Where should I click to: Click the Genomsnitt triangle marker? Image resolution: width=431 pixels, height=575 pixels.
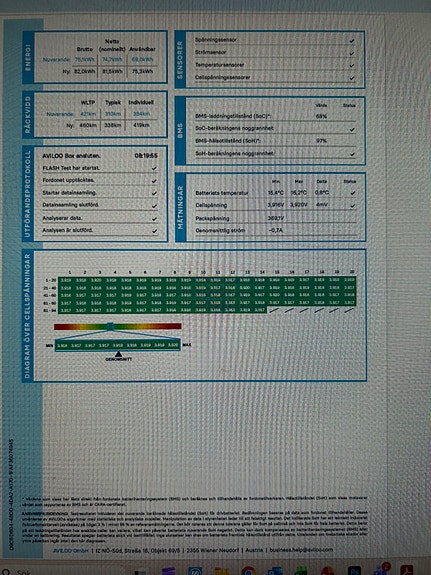pyautogui.click(x=118, y=354)
